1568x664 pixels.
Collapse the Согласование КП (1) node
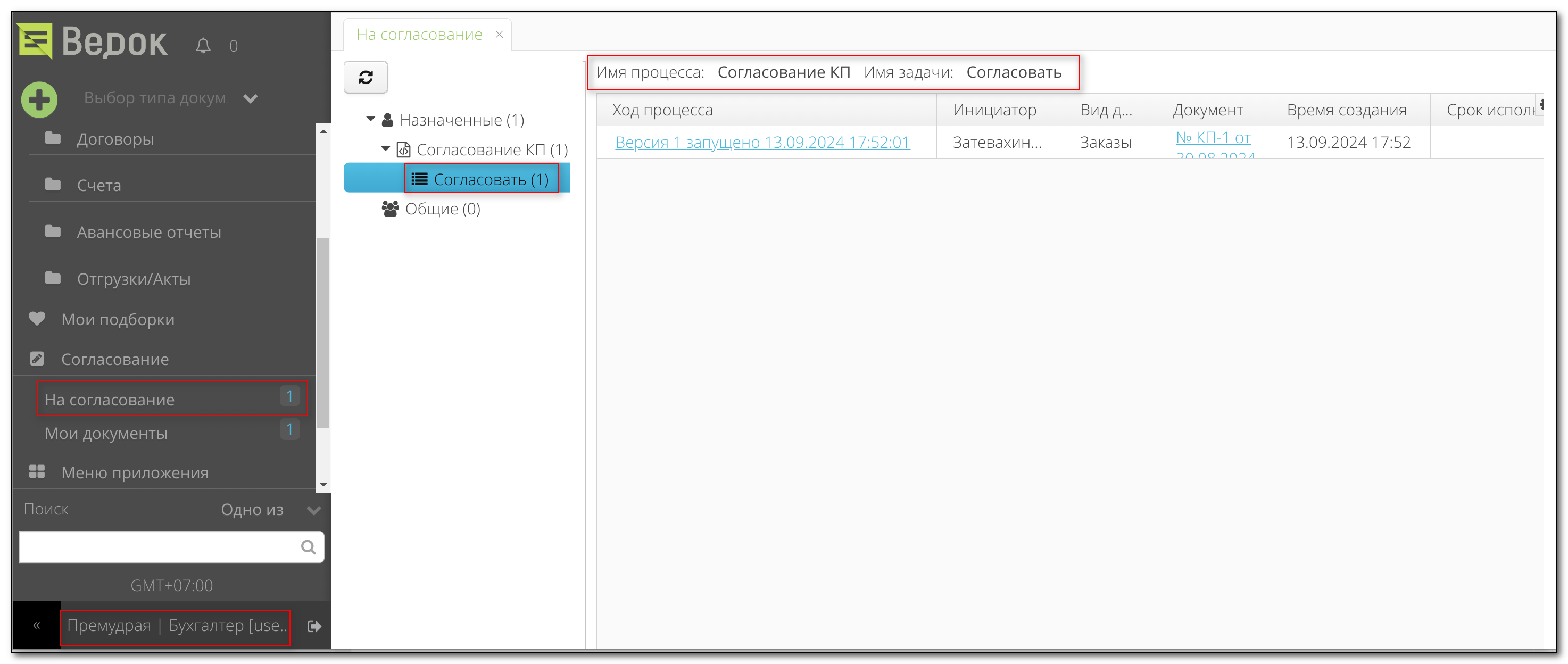(x=385, y=148)
